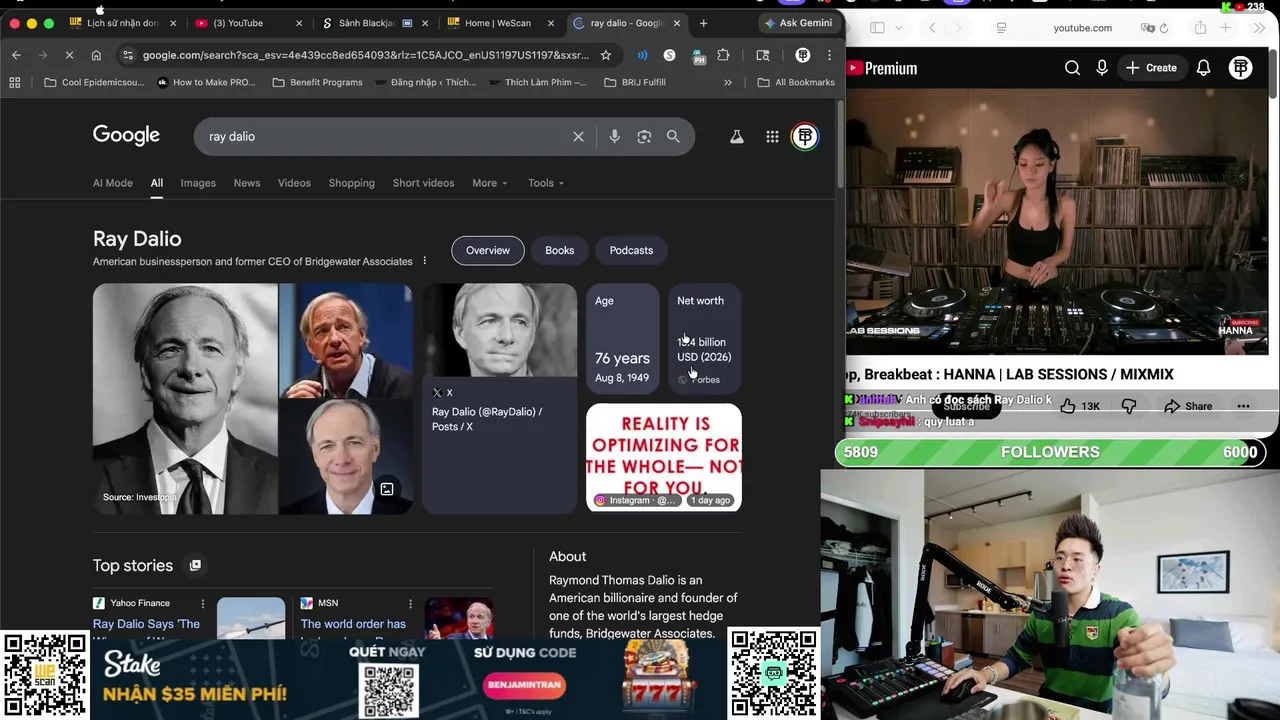Open more actions on YouTube video
The width and height of the screenshot is (1280, 720).
pos(1243,406)
